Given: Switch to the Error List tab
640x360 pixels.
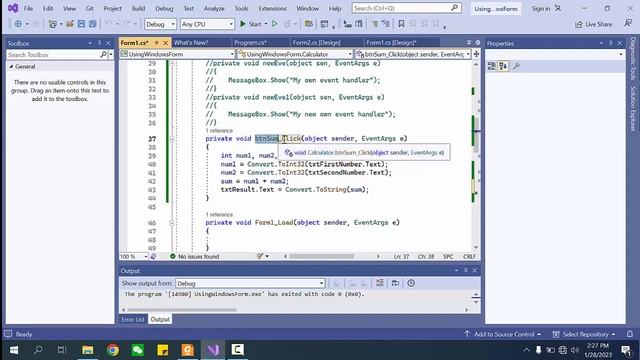Looking at the screenshot, I should pyautogui.click(x=133, y=319).
